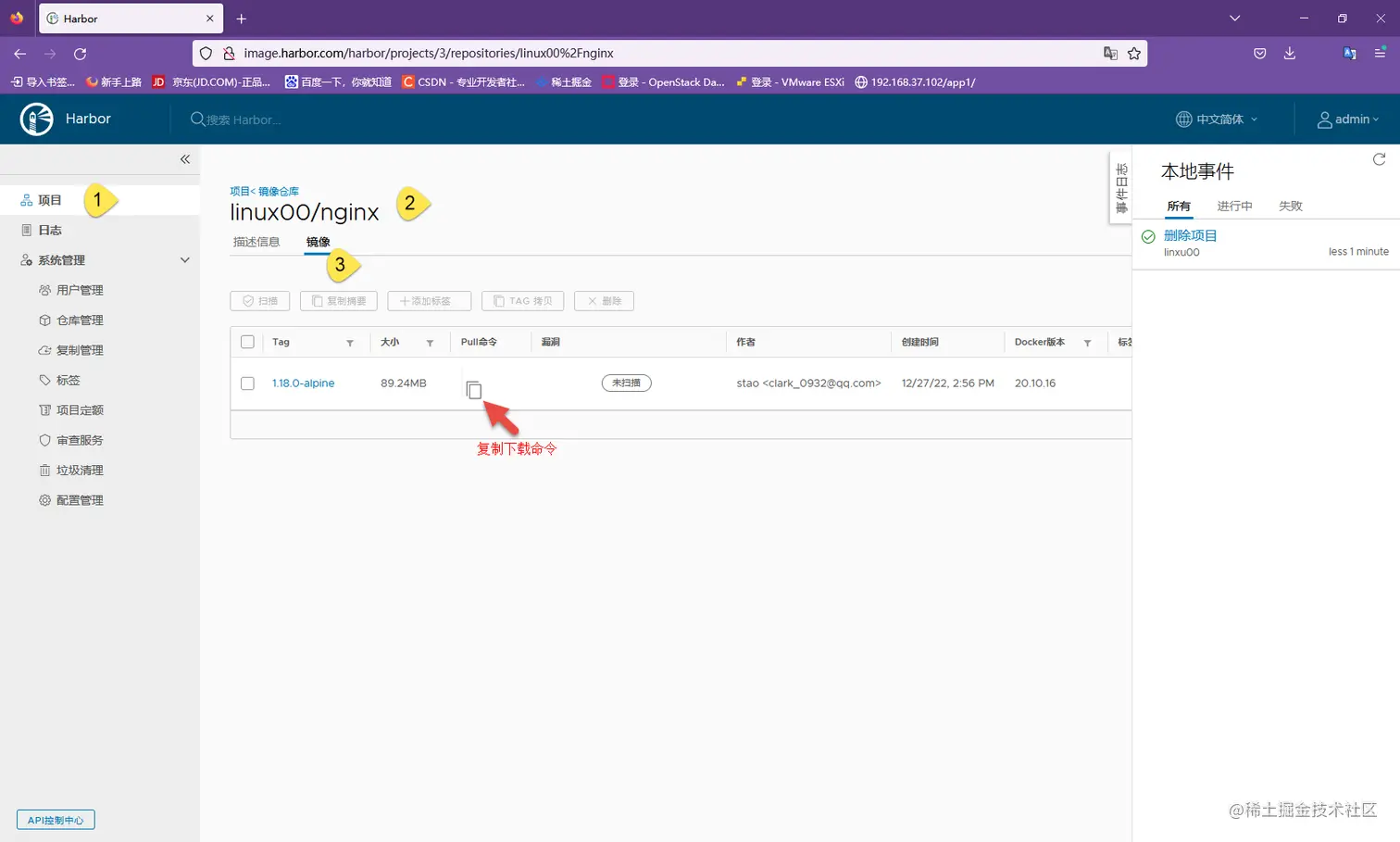Collapse the sidebar with the double chevron
The height and width of the screenshot is (842, 1400).
185,159
